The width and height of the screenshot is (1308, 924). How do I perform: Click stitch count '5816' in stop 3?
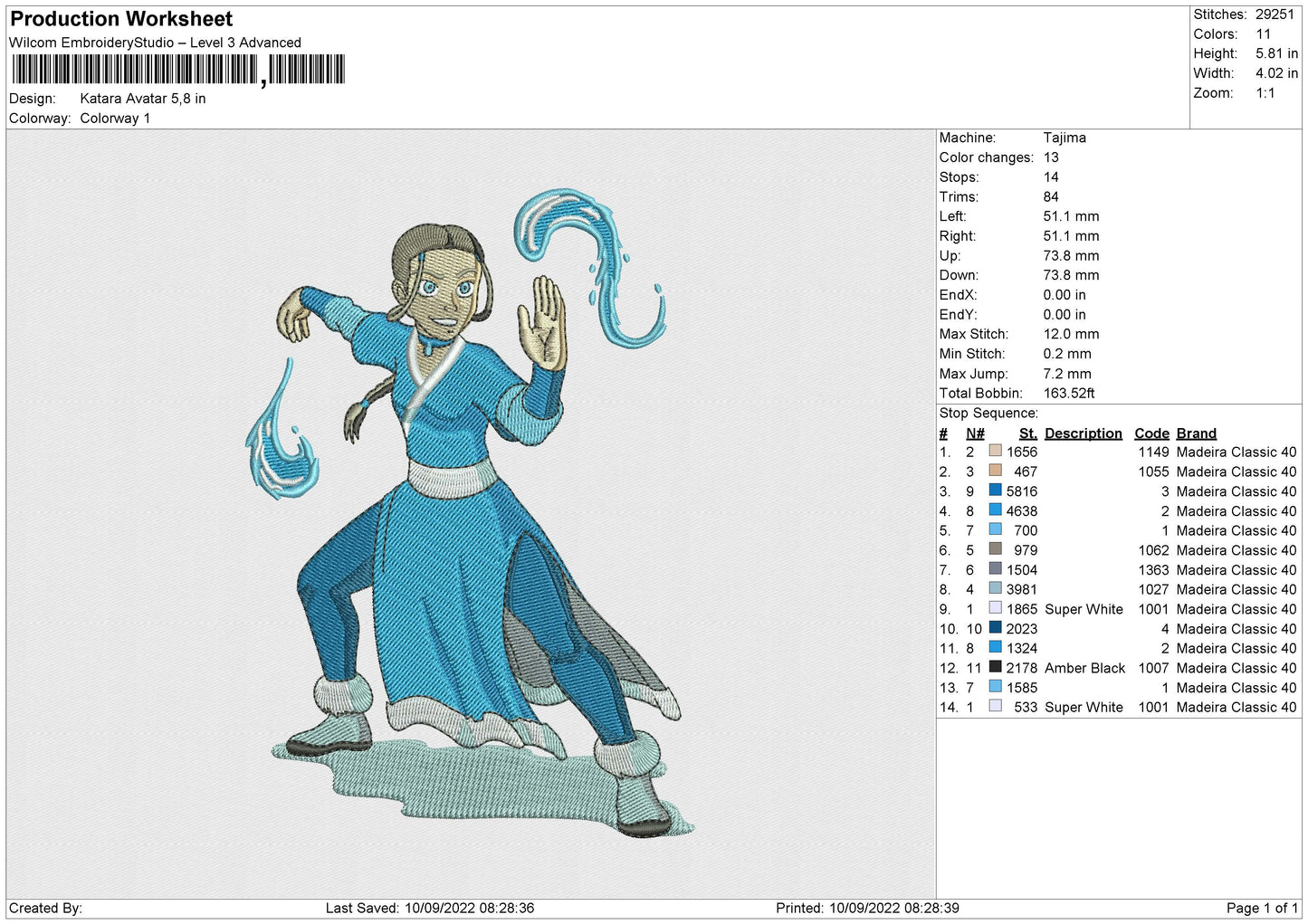point(1022,491)
